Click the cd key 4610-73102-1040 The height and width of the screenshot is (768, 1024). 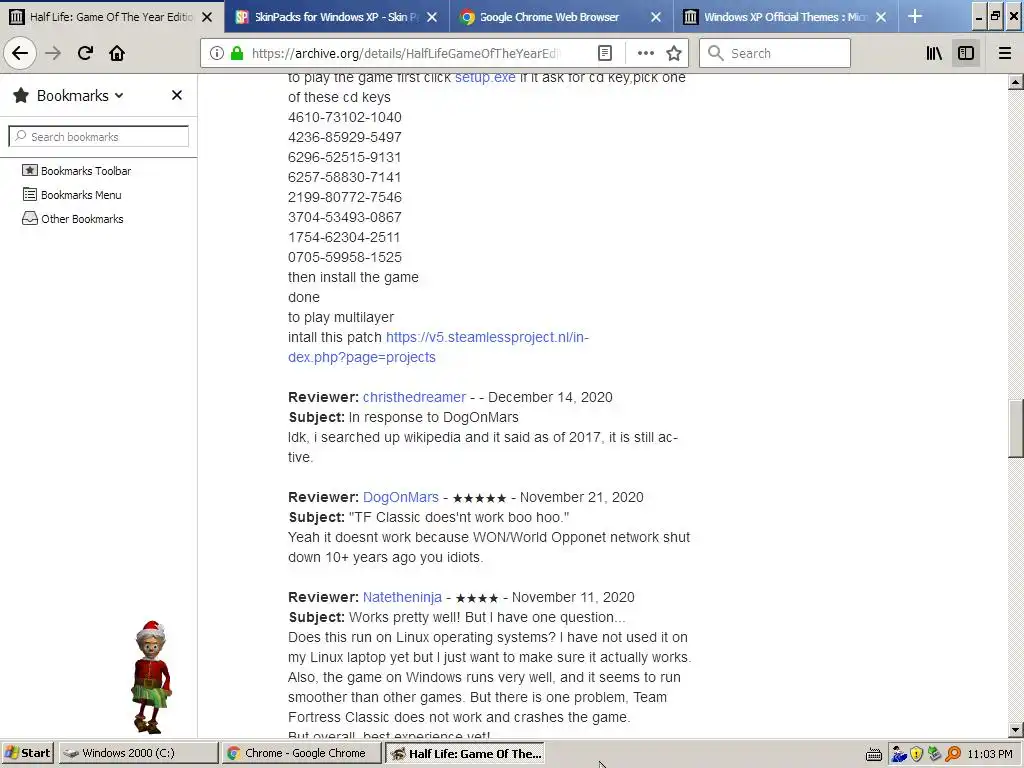click(x=345, y=117)
